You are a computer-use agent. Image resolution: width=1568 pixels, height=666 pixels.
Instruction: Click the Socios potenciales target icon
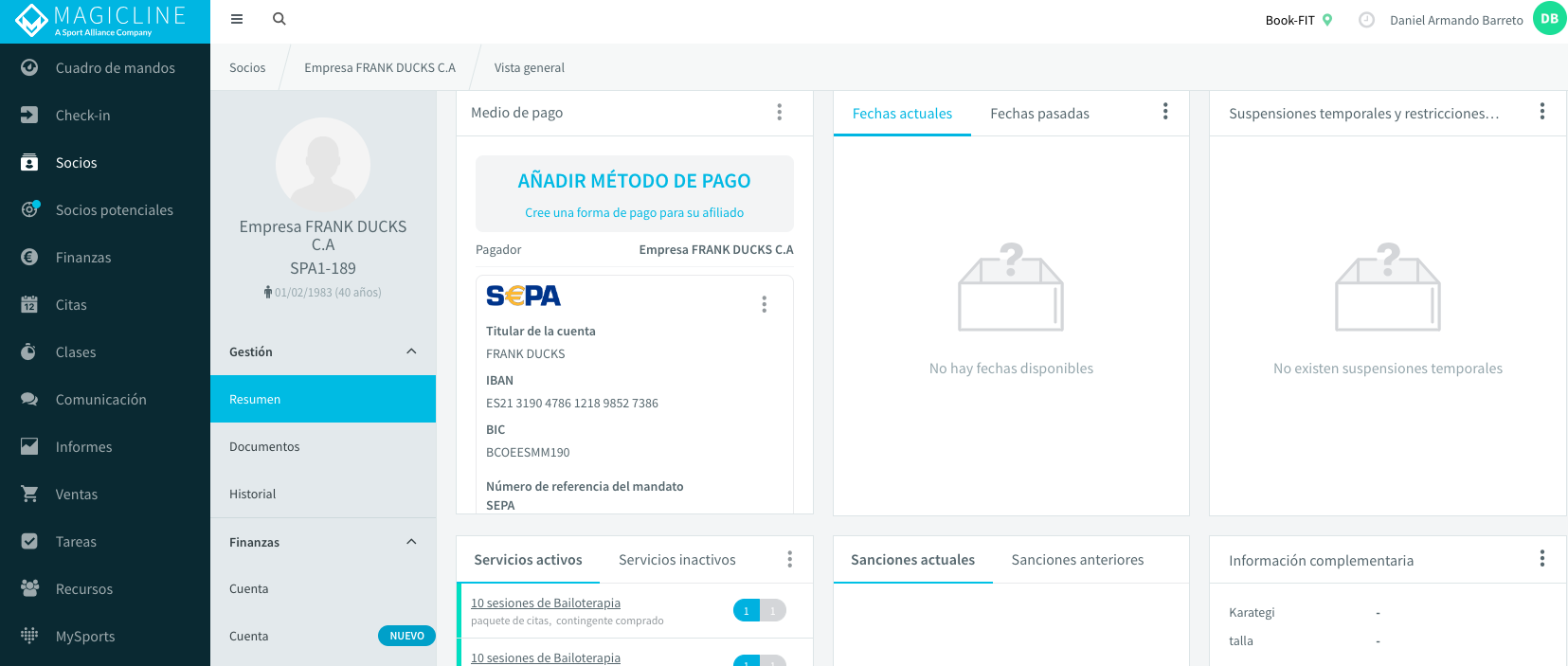[29, 209]
